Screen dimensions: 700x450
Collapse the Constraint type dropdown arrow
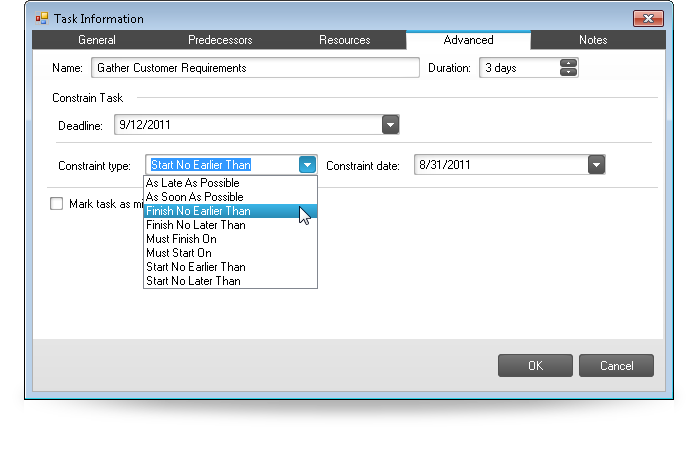[x=307, y=165]
